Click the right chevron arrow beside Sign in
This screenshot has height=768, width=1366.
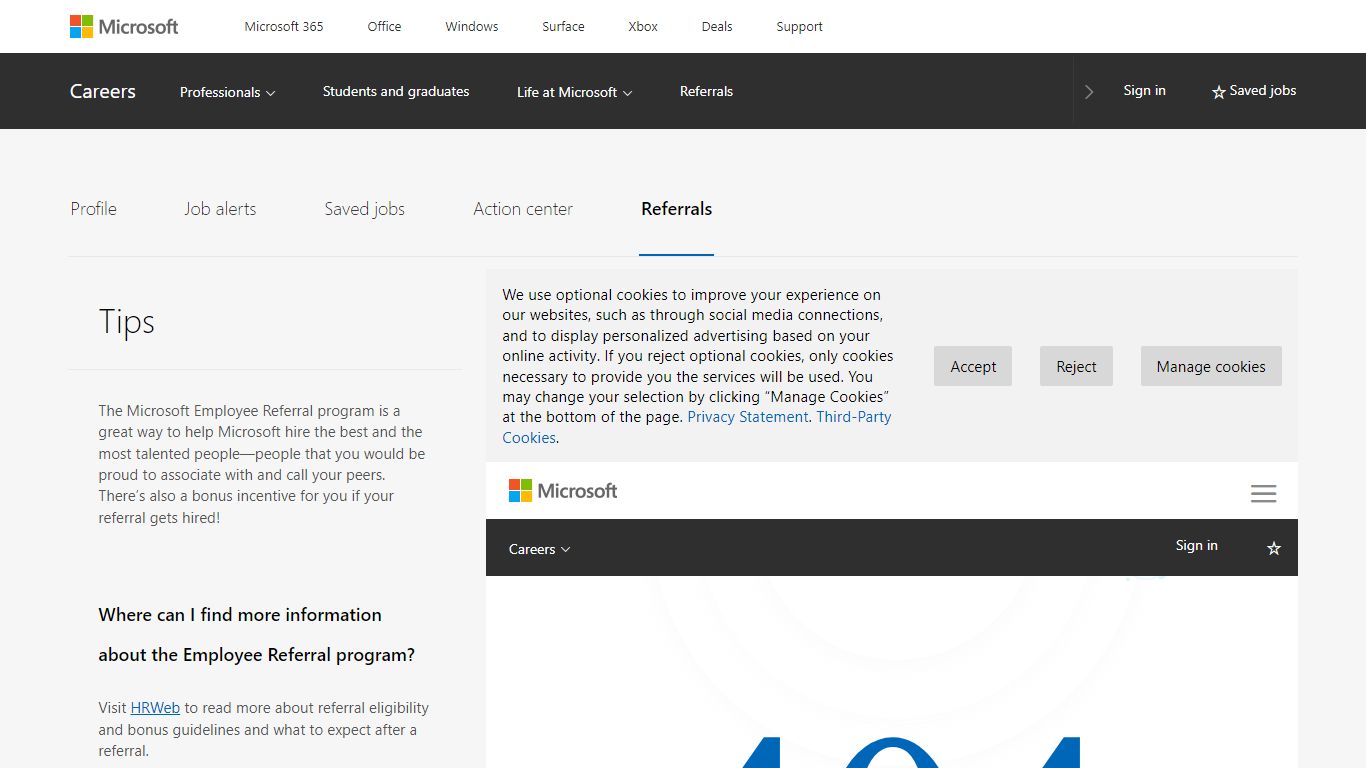tap(1089, 92)
